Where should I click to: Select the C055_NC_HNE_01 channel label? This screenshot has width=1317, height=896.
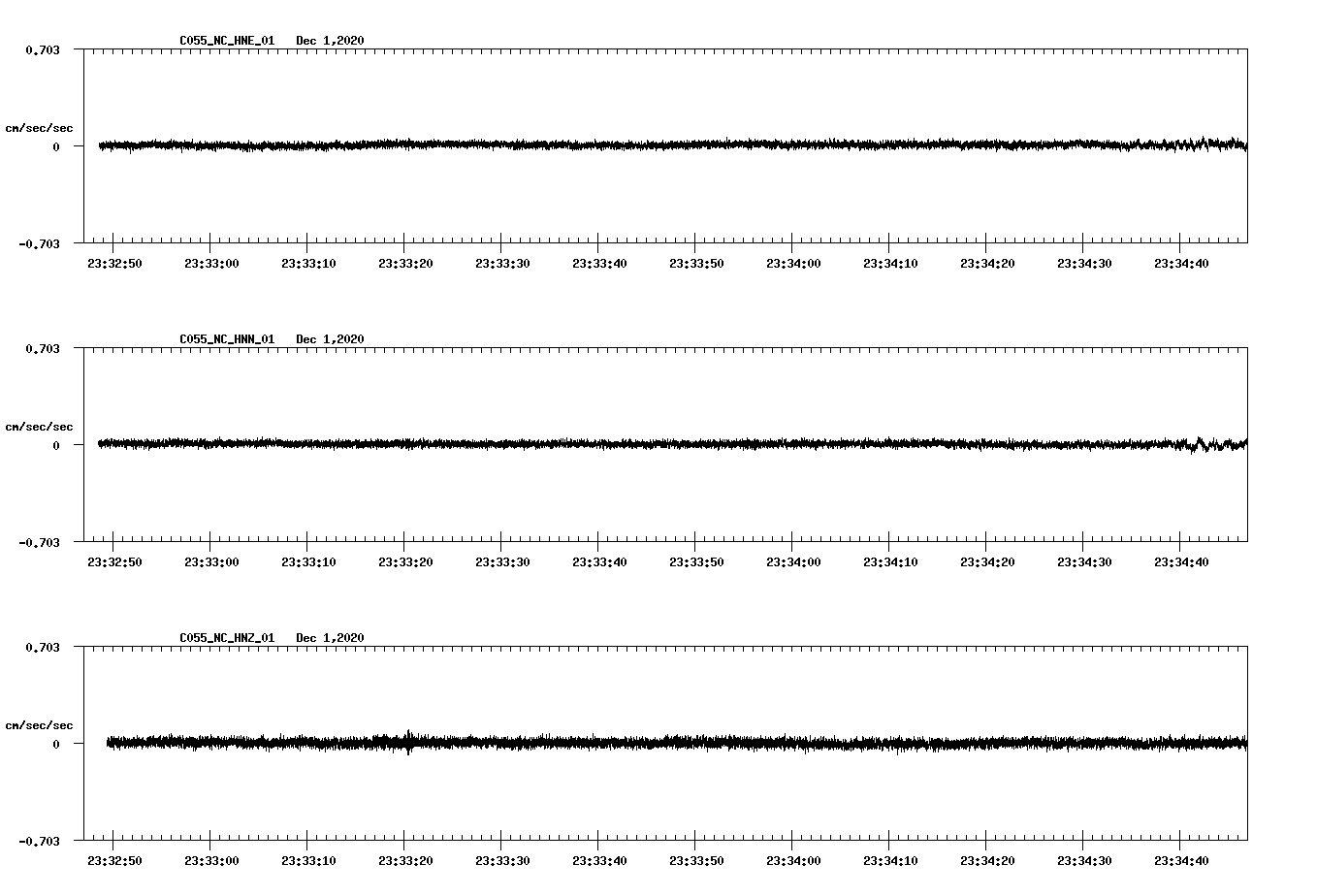point(225,42)
